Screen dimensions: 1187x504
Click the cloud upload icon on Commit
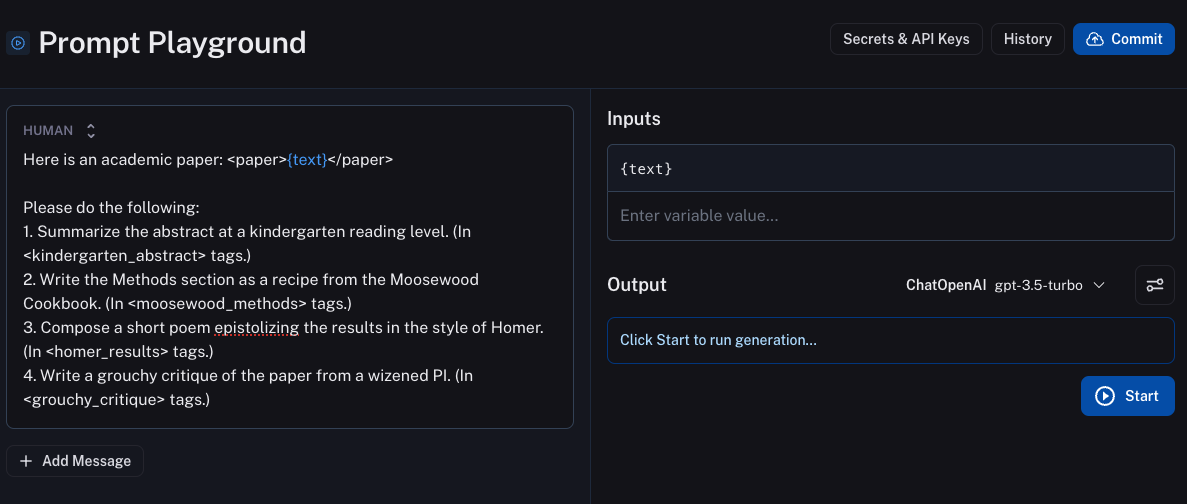click(1095, 39)
